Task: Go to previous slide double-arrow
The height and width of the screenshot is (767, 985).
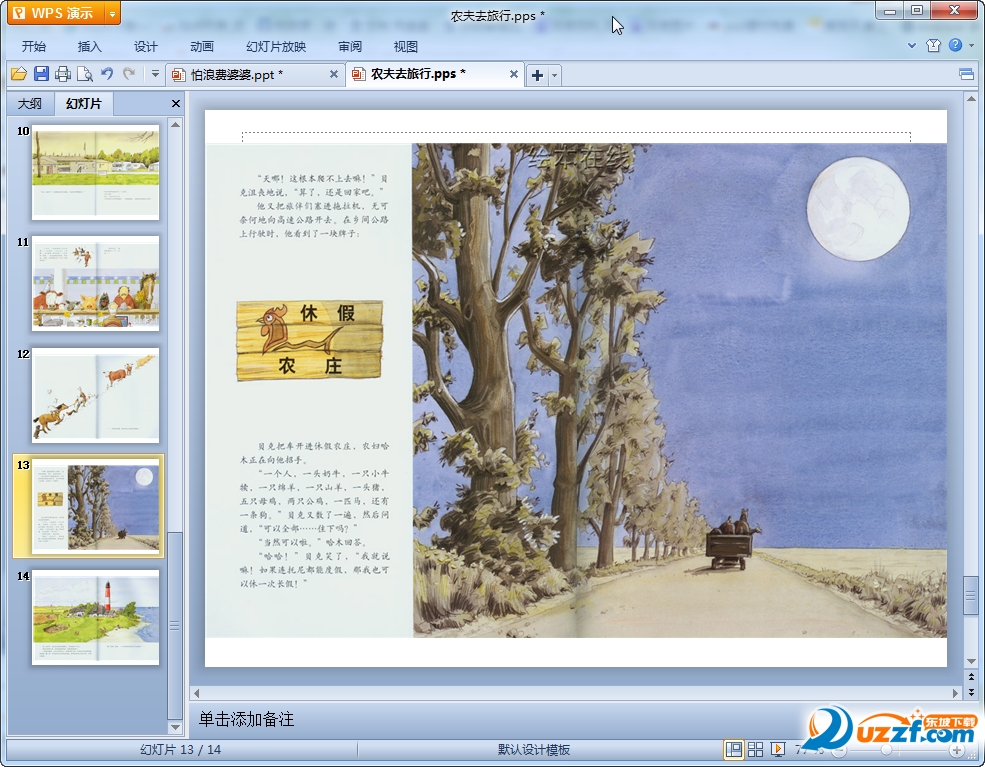Action: pos(971,677)
